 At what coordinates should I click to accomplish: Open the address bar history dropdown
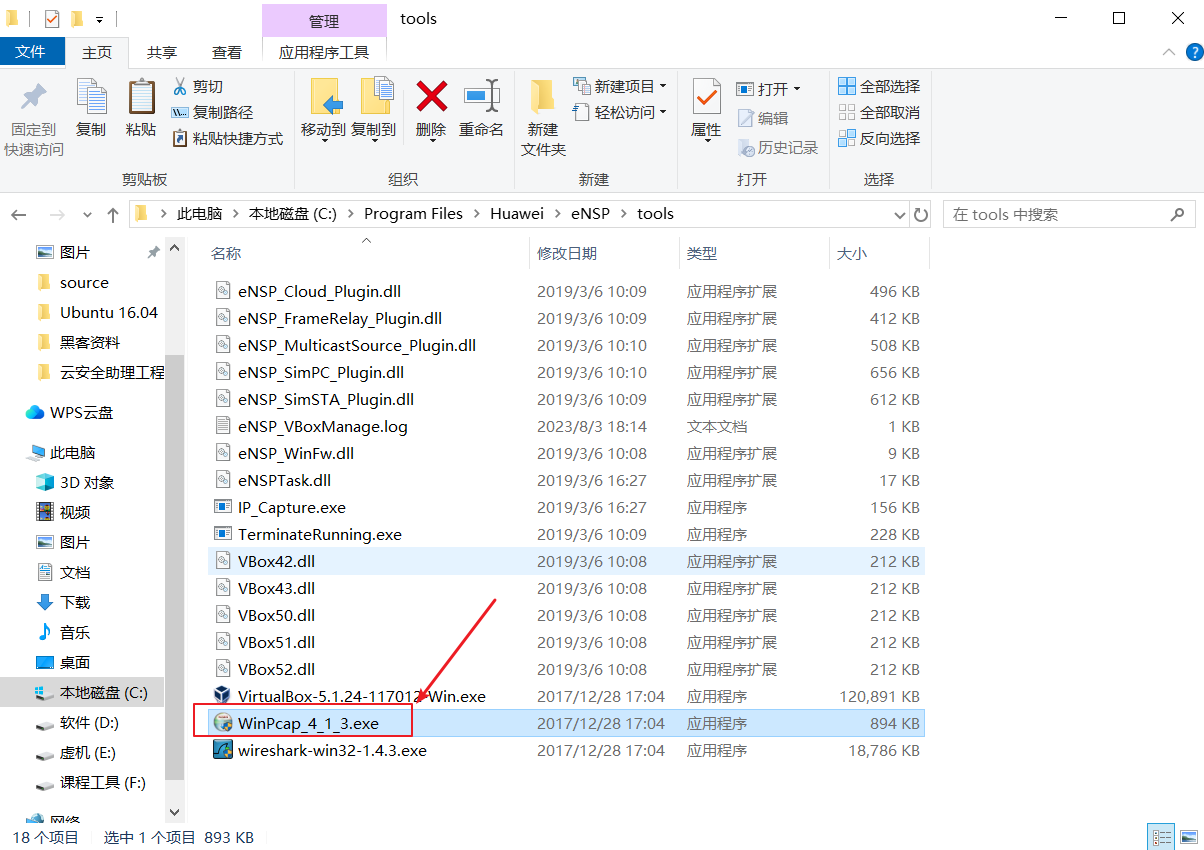898,214
